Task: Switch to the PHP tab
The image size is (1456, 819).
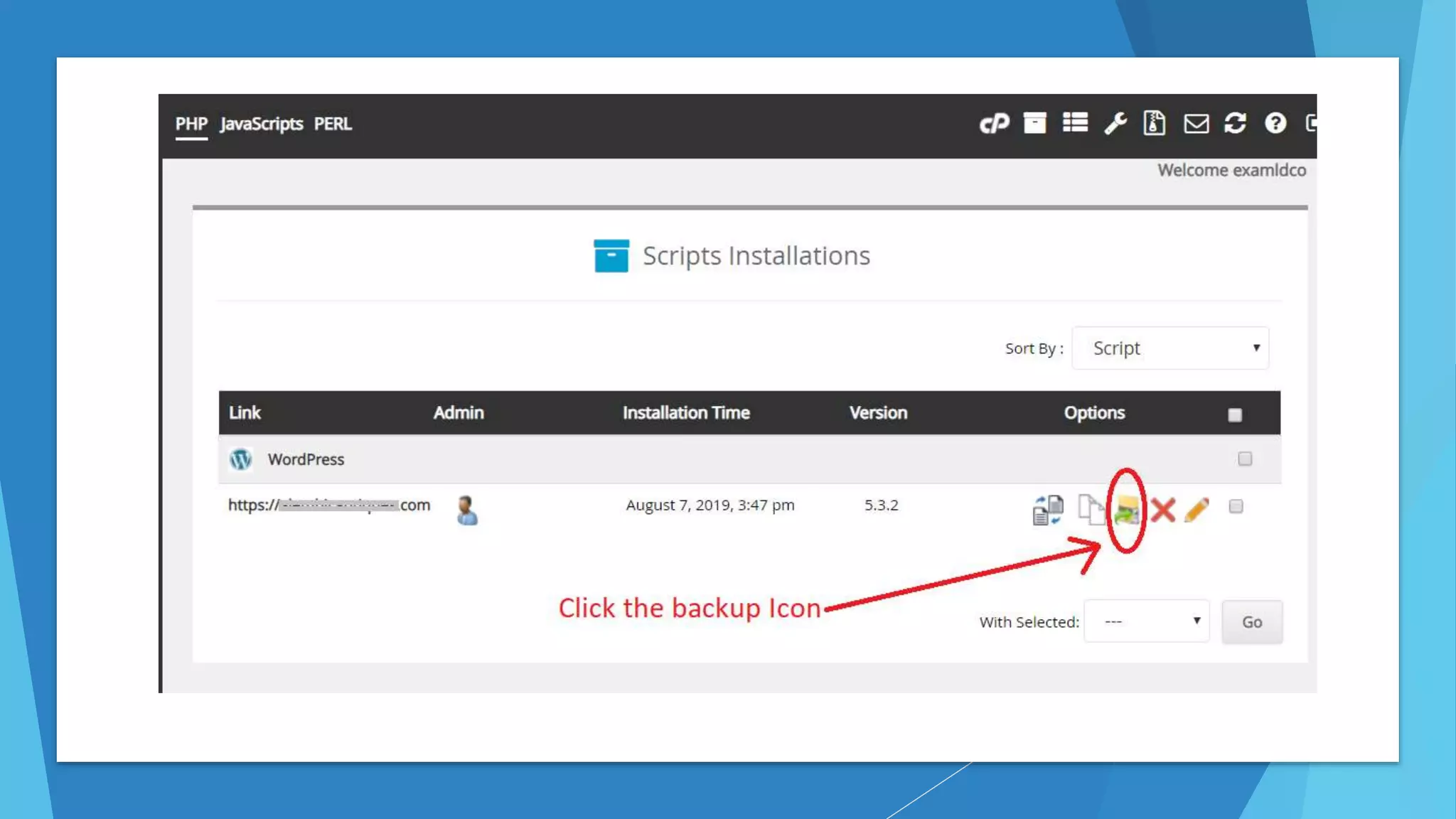Action: coord(191,124)
